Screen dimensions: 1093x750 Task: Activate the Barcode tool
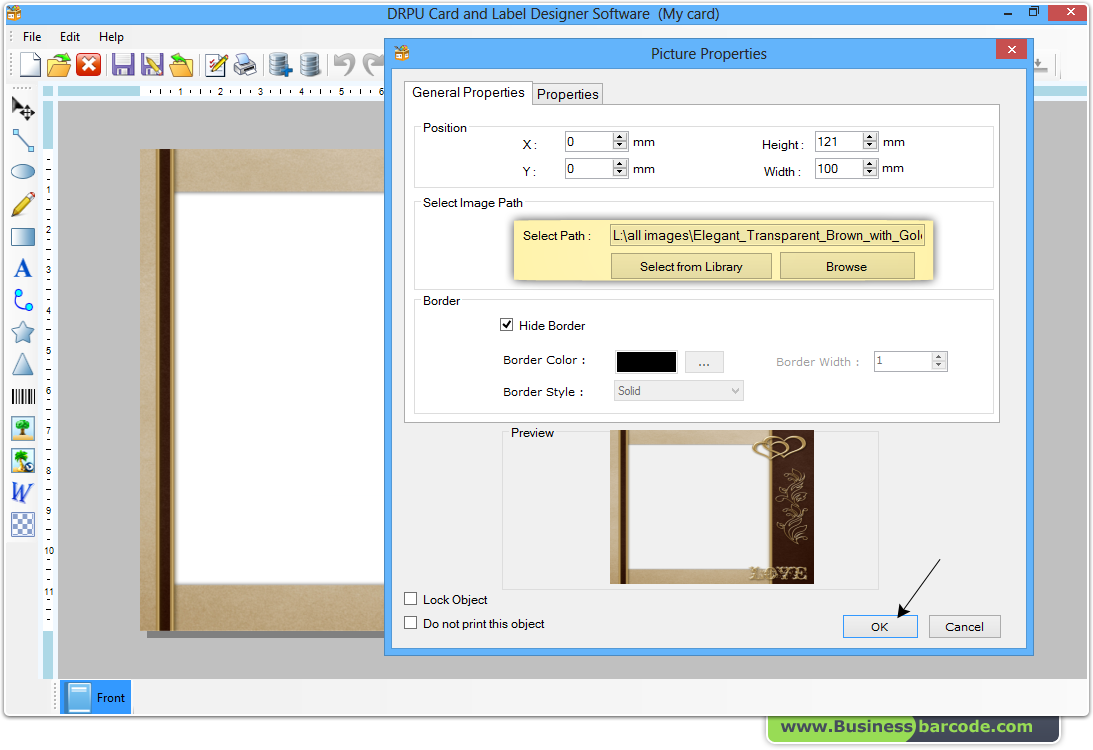coord(22,396)
